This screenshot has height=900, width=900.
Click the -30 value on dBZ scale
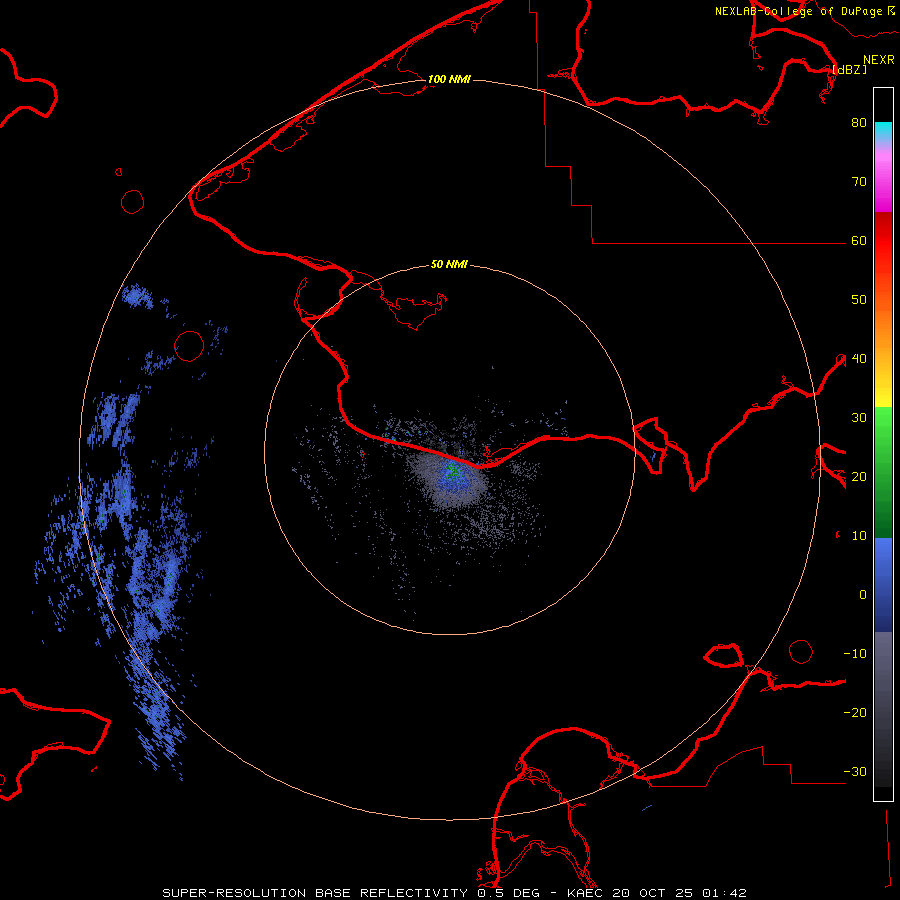pos(855,772)
